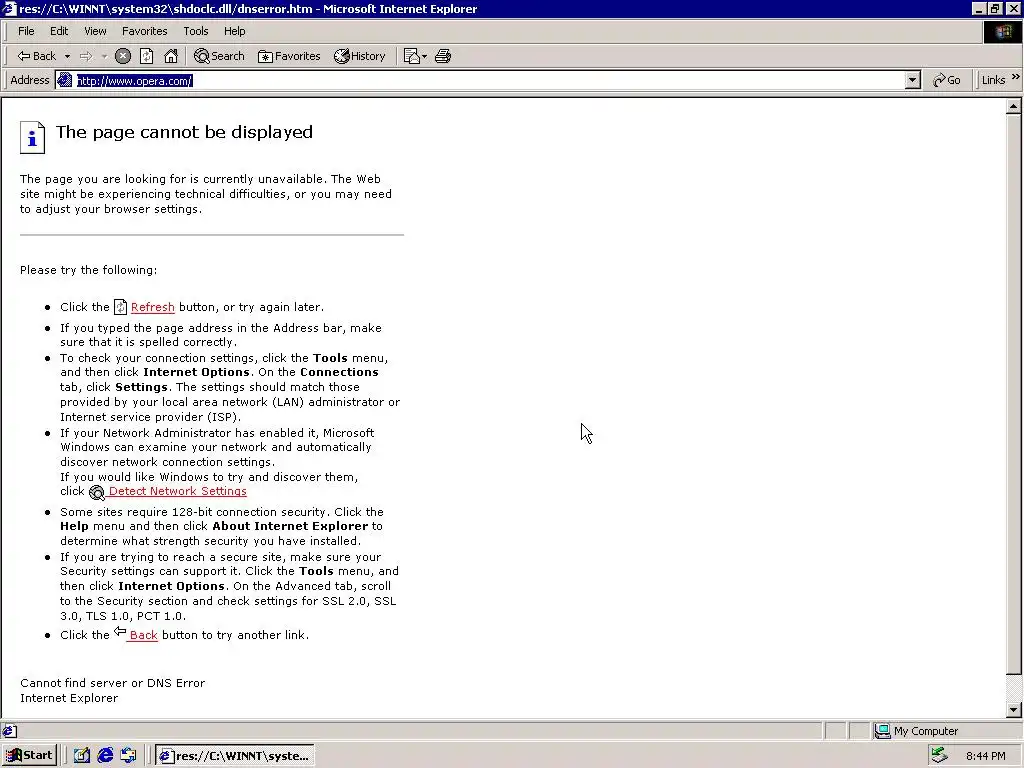The width and height of the screenshot is (1024, 768).
Task: Select the res://C:\WINNT taskbar button
Action: pyautogui.click(x=235, y=756)
